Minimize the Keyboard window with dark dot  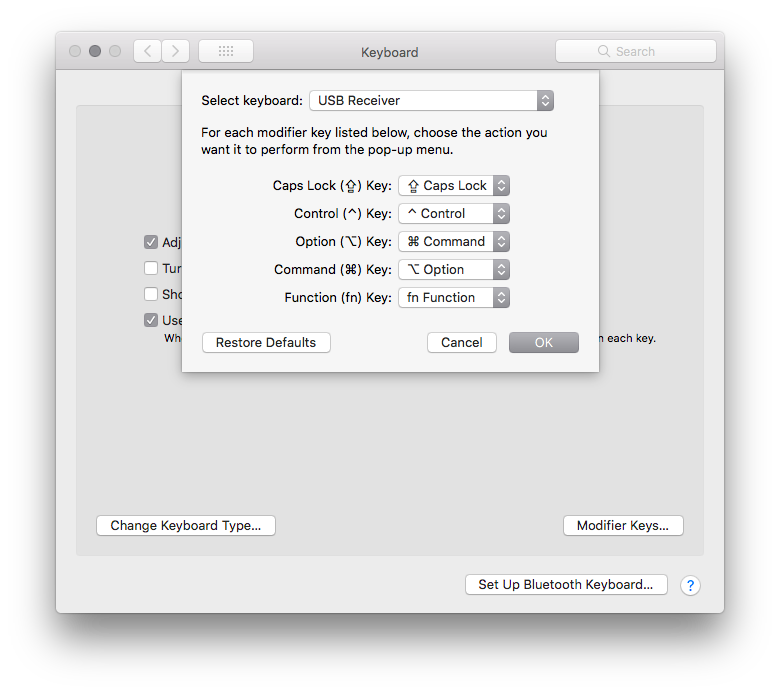tap(95, 51)
